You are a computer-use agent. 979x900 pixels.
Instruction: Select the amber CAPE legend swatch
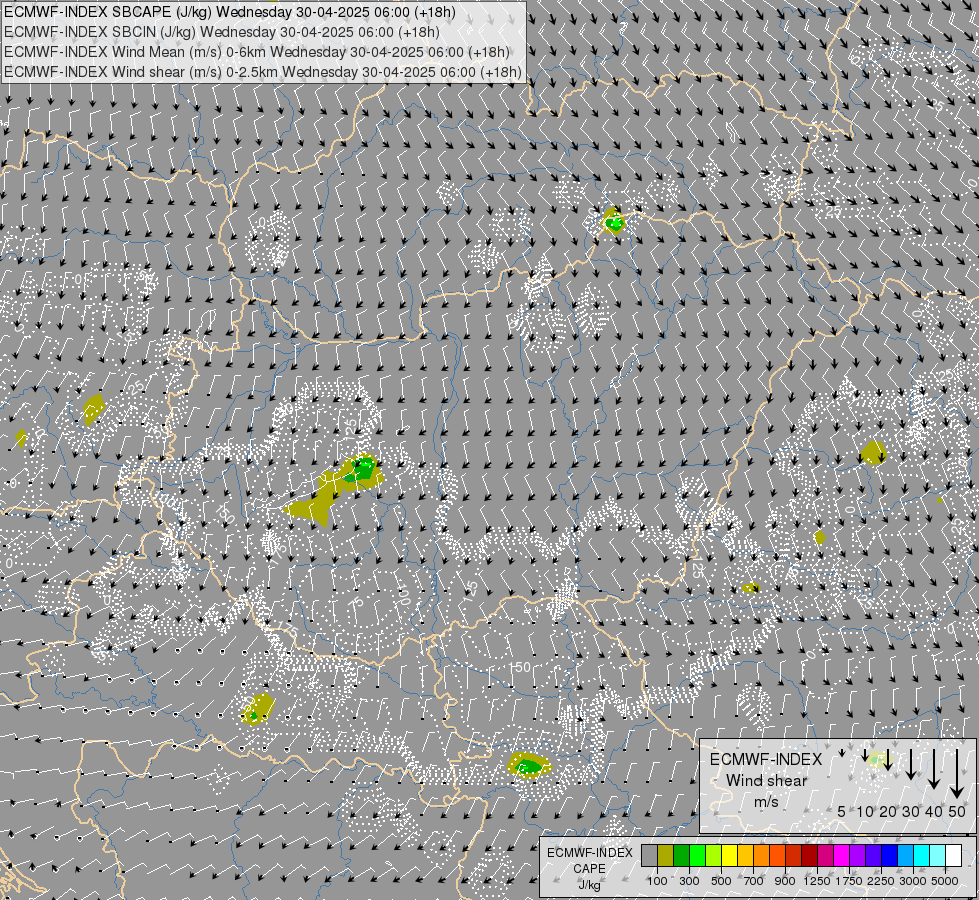(x=745, y=856)
